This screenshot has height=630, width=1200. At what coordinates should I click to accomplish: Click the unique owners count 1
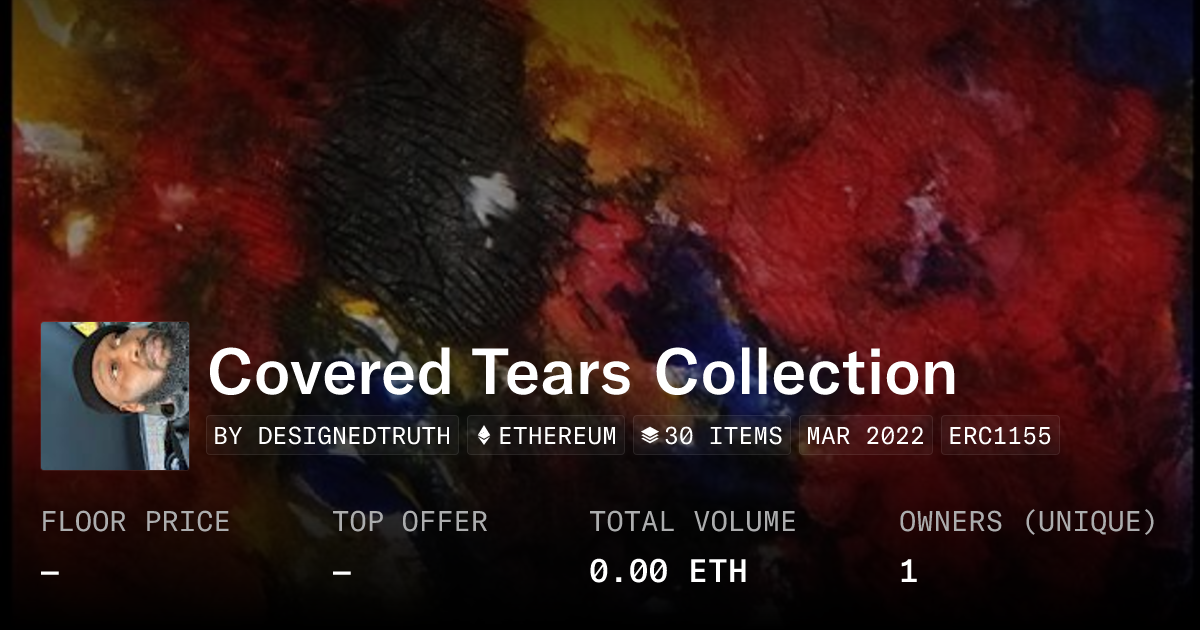click(x=908, y=572)
